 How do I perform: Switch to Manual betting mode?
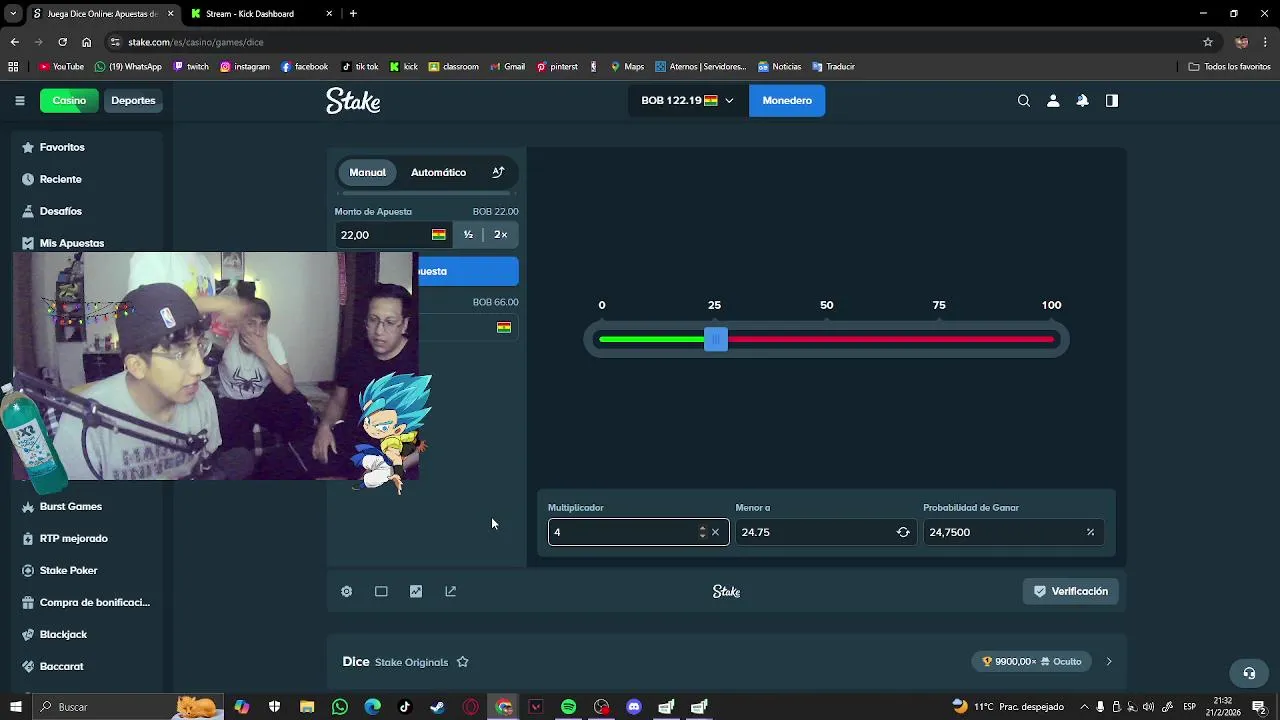[367, 172]
